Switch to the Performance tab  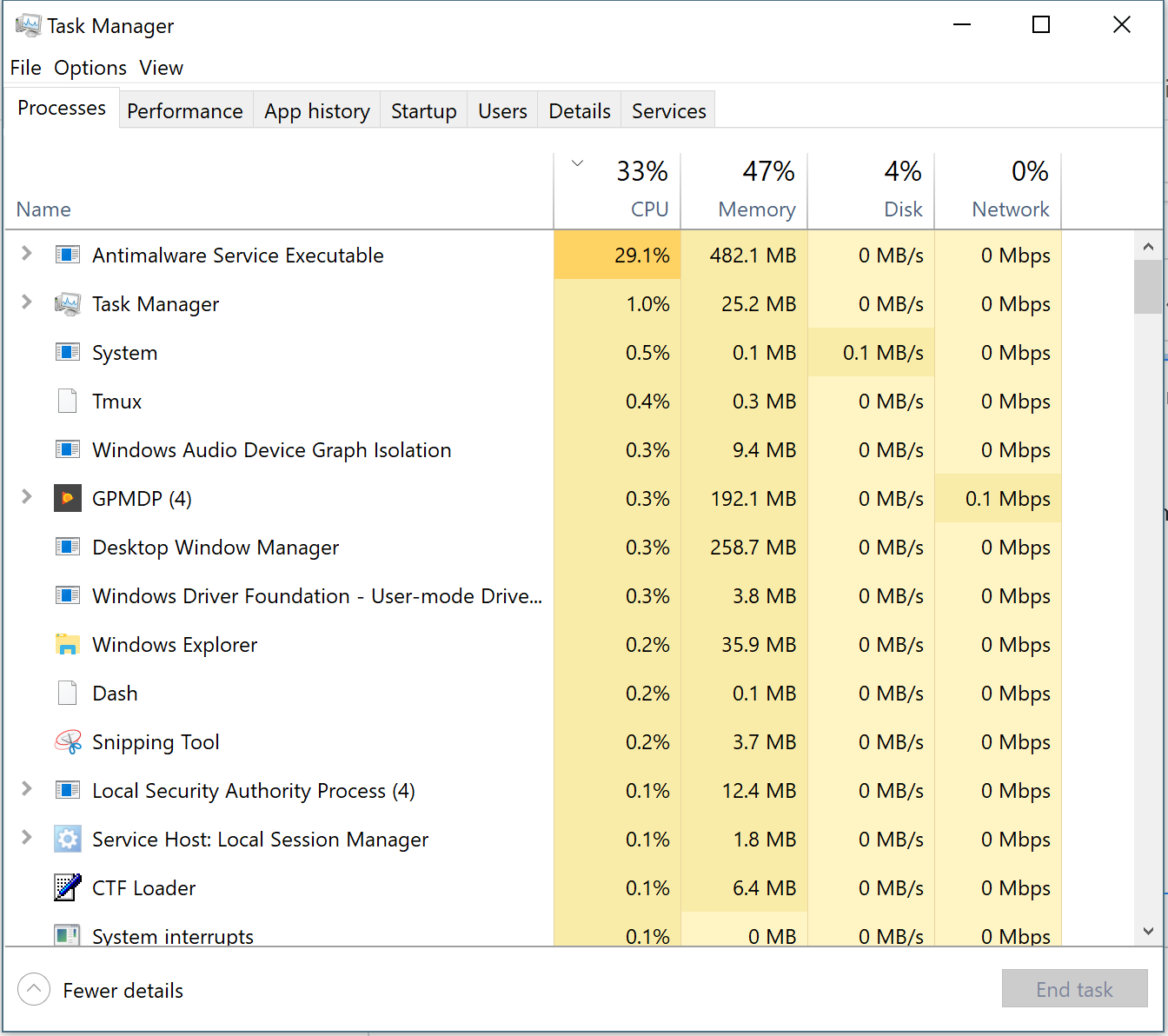[x=184, y=110]
